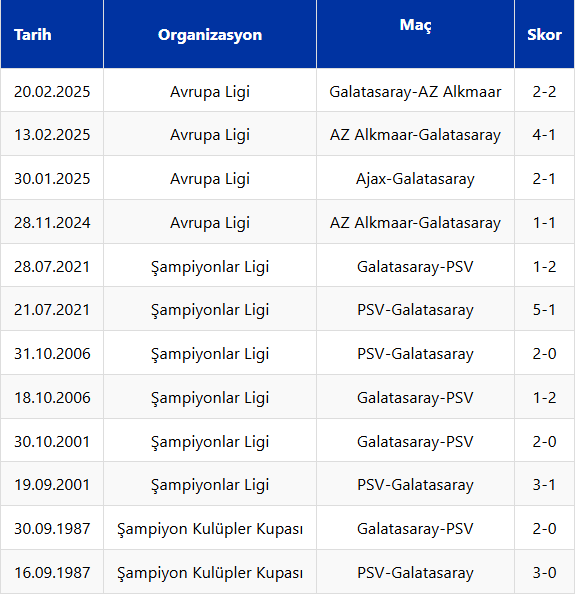Screen dimensions: 577x596
Task: Click the Organizasyon column header
Action: tap(210, 34)
